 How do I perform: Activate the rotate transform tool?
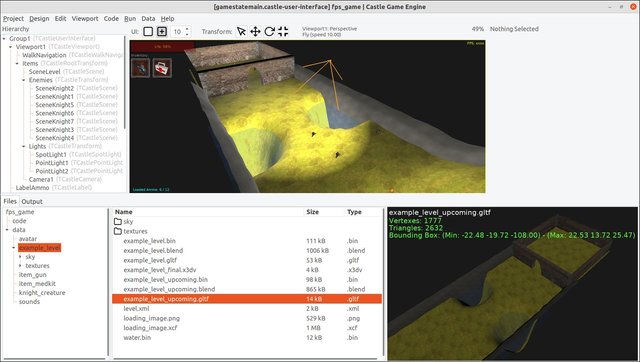[x=269, y=31]
